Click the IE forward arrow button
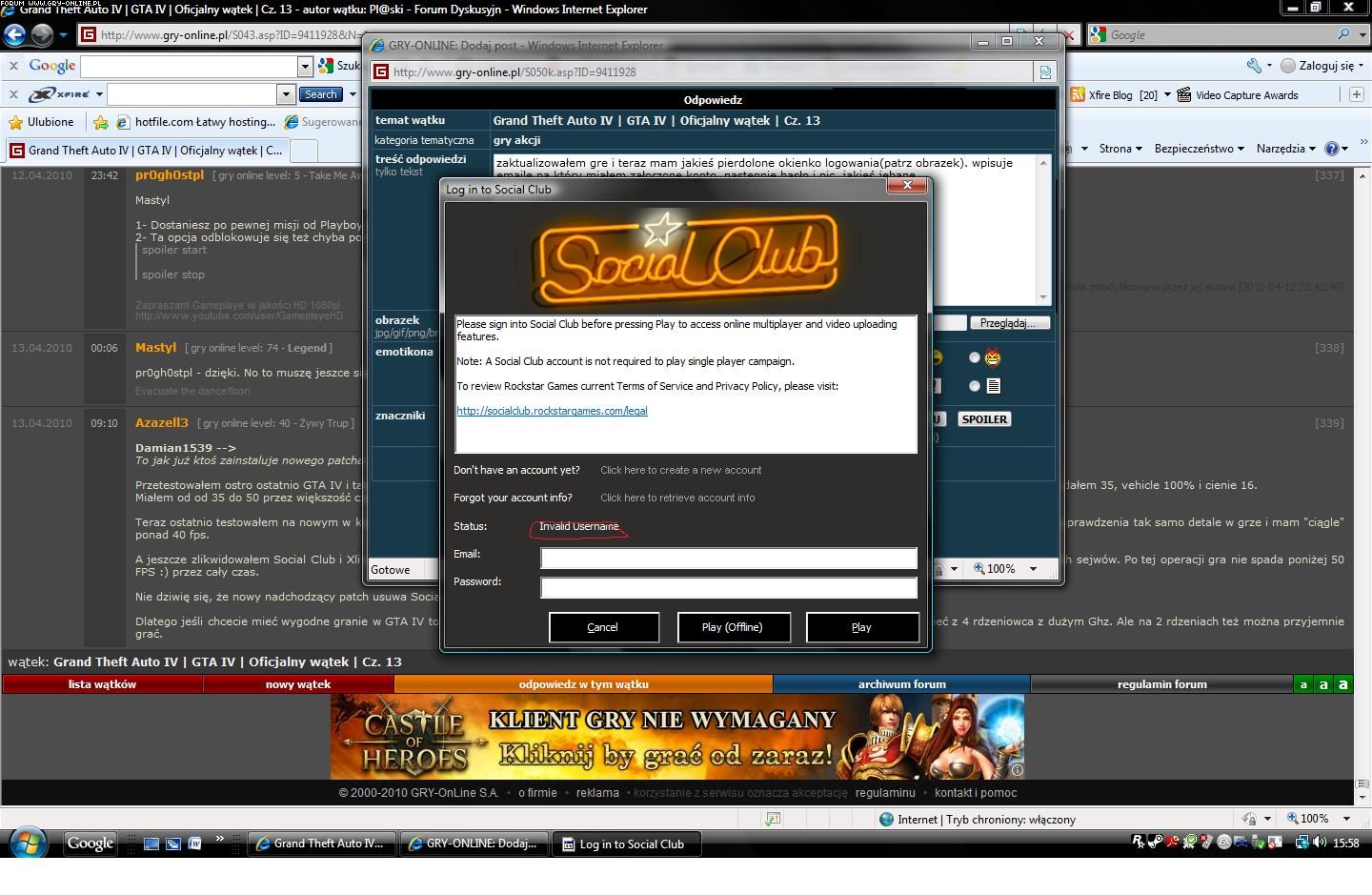This screenshot has width=1372, height=895. 41,35
